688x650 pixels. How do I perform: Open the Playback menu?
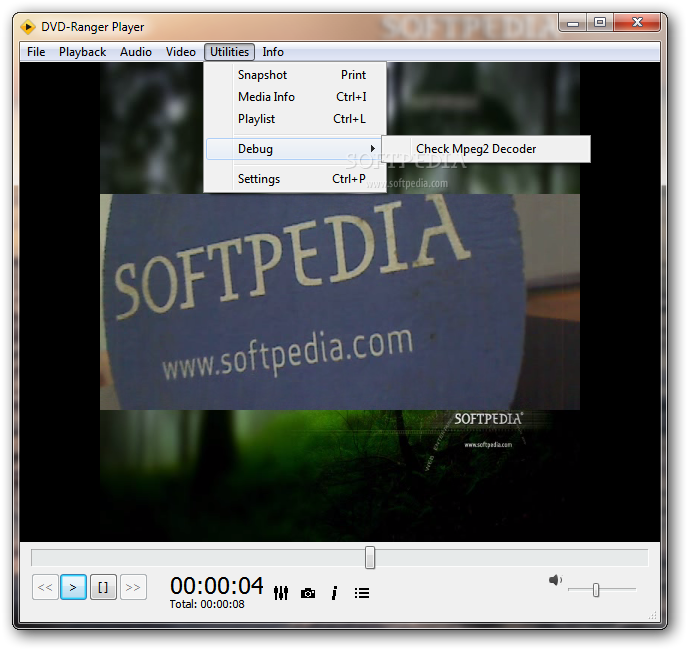click(x=82, y=52)
